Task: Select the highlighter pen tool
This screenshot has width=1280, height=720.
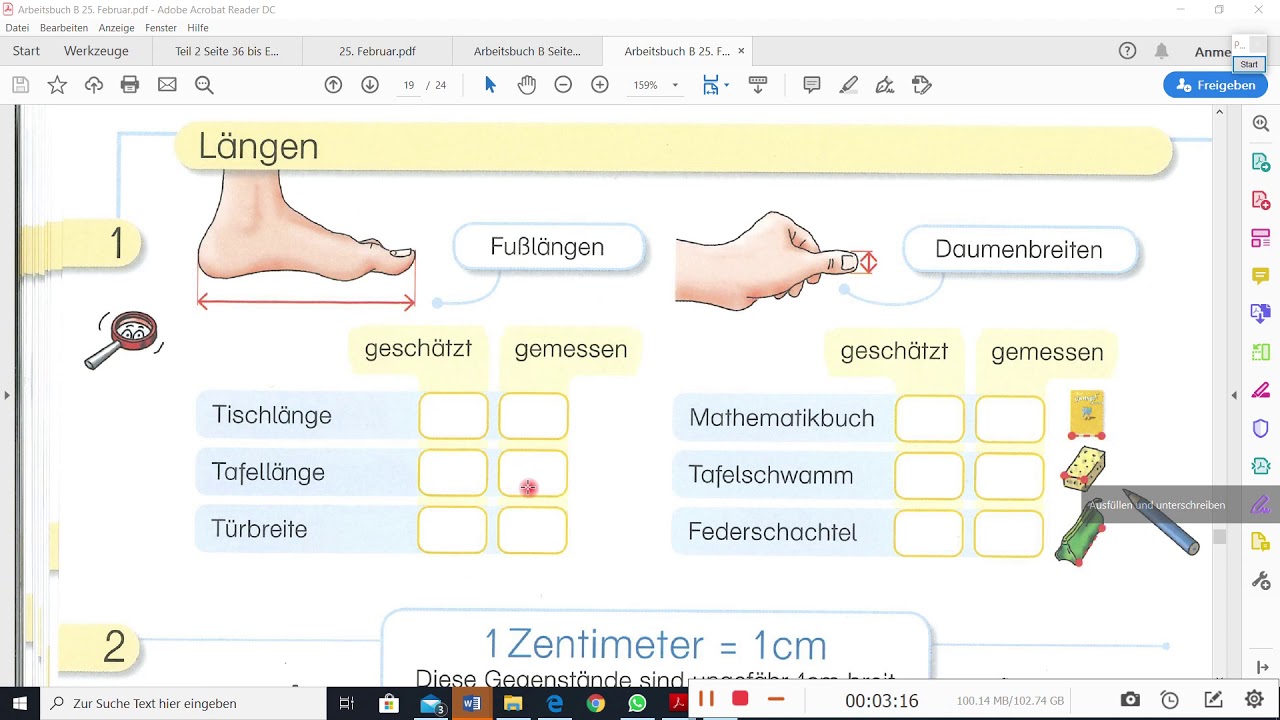Action: [849, 85]
